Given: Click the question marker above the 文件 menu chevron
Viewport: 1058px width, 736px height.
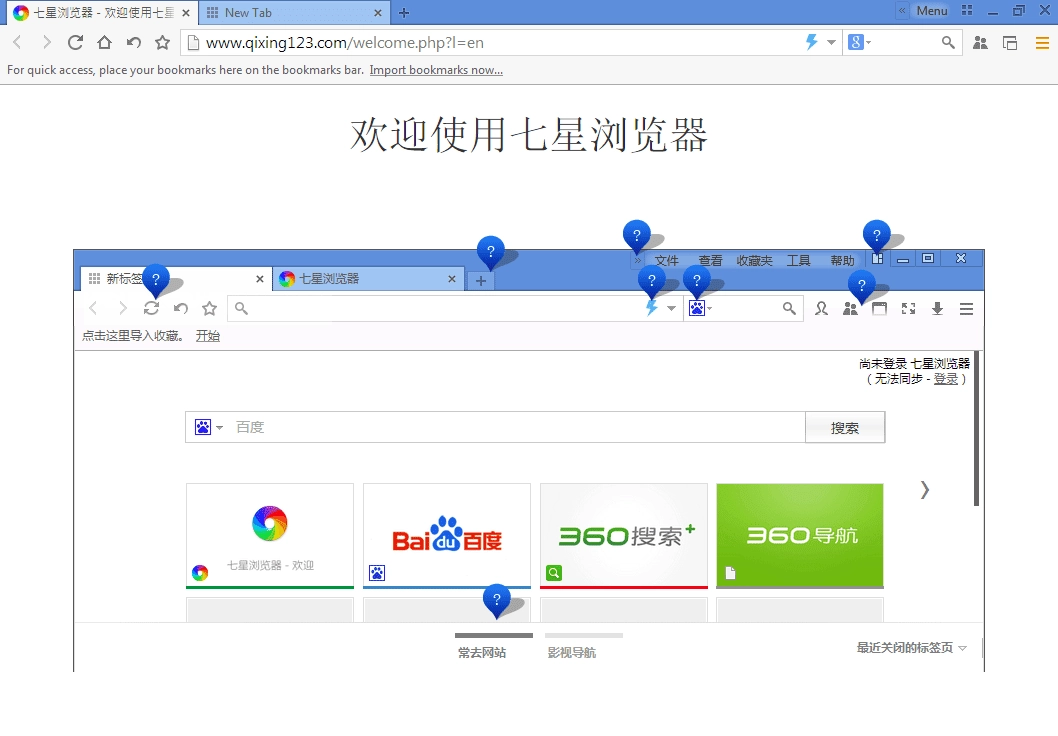Looking at the screenshot, I should coord(636,236).
